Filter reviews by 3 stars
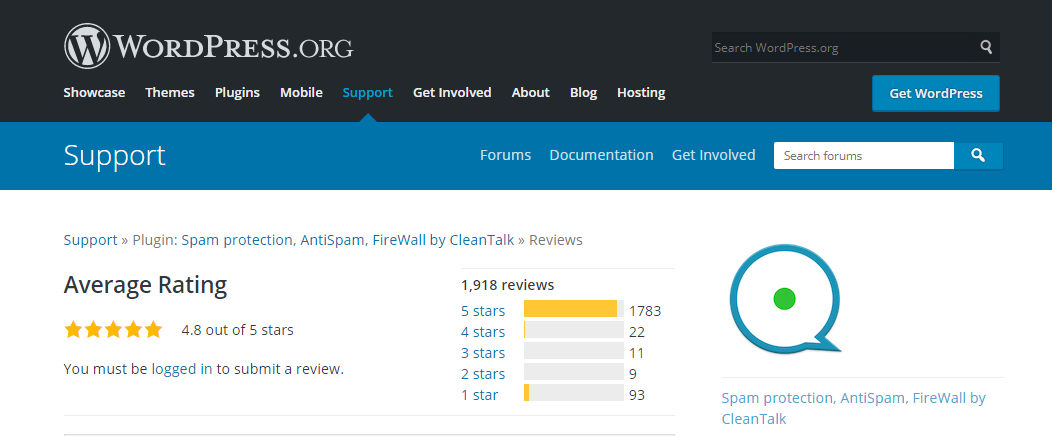Viewport: 1052px width, 436px height. pyautogui.click(x=483, y=352)
